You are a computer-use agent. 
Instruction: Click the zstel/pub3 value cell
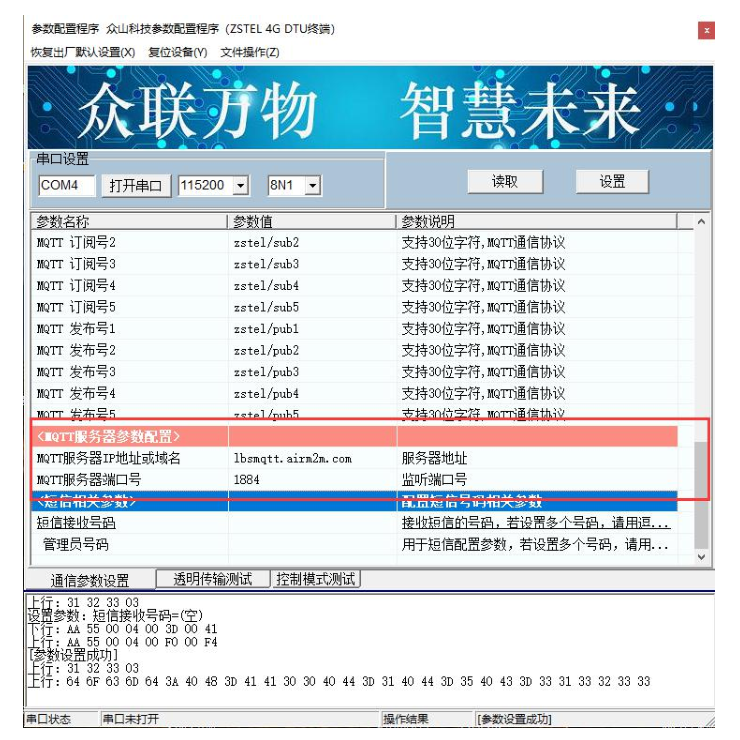312,372
